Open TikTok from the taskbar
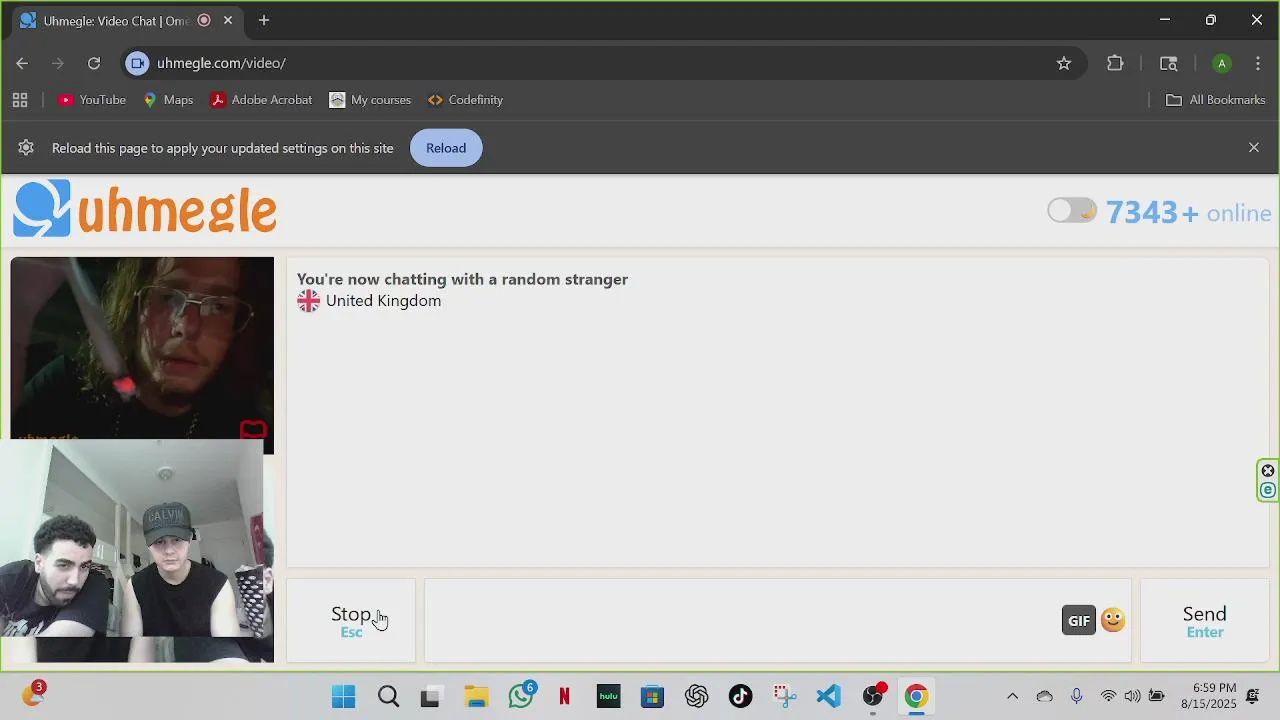The width and height of the screenshot is (1280, 720). tap(740, 696)
